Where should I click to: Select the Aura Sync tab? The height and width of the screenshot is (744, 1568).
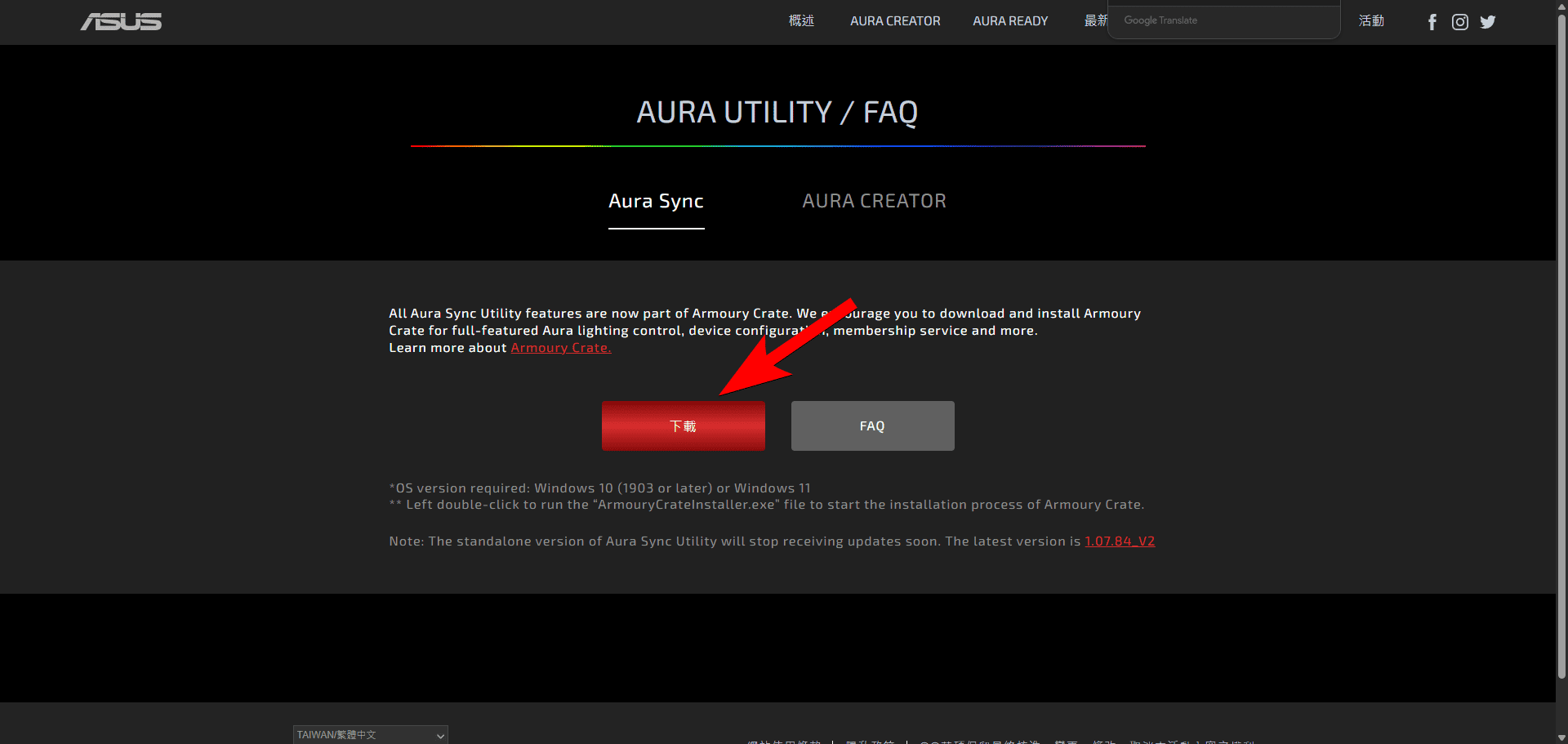click(x=656, y=201)
